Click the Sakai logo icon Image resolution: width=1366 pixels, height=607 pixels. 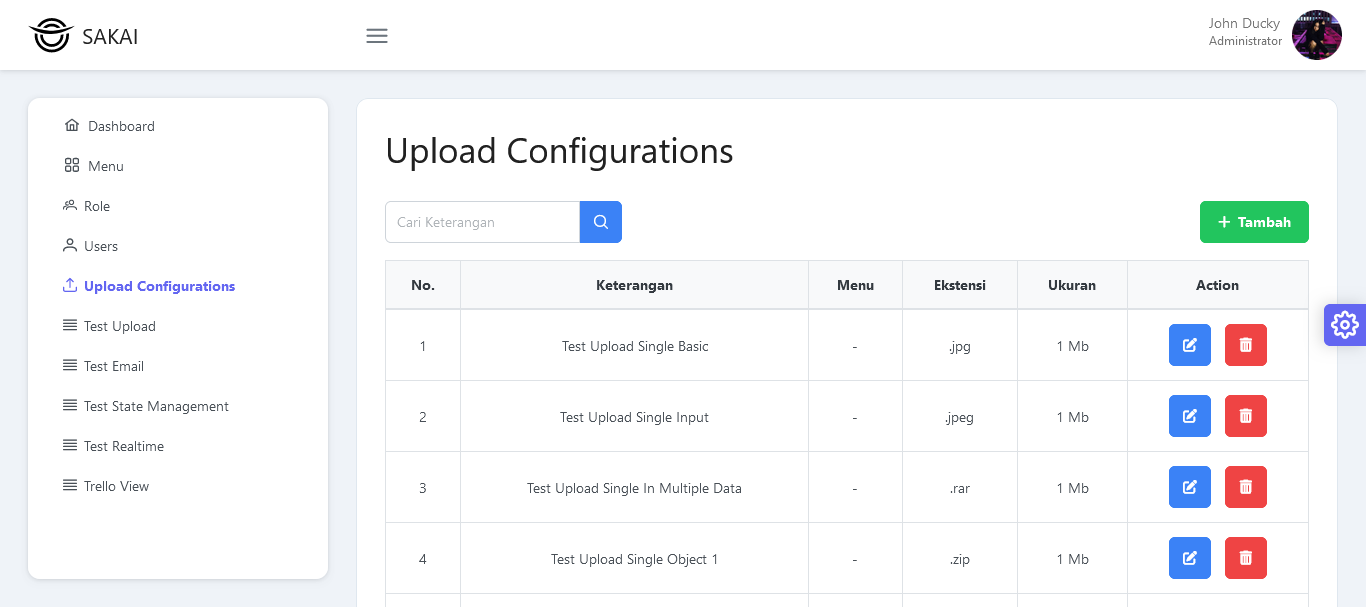(51, 36)
